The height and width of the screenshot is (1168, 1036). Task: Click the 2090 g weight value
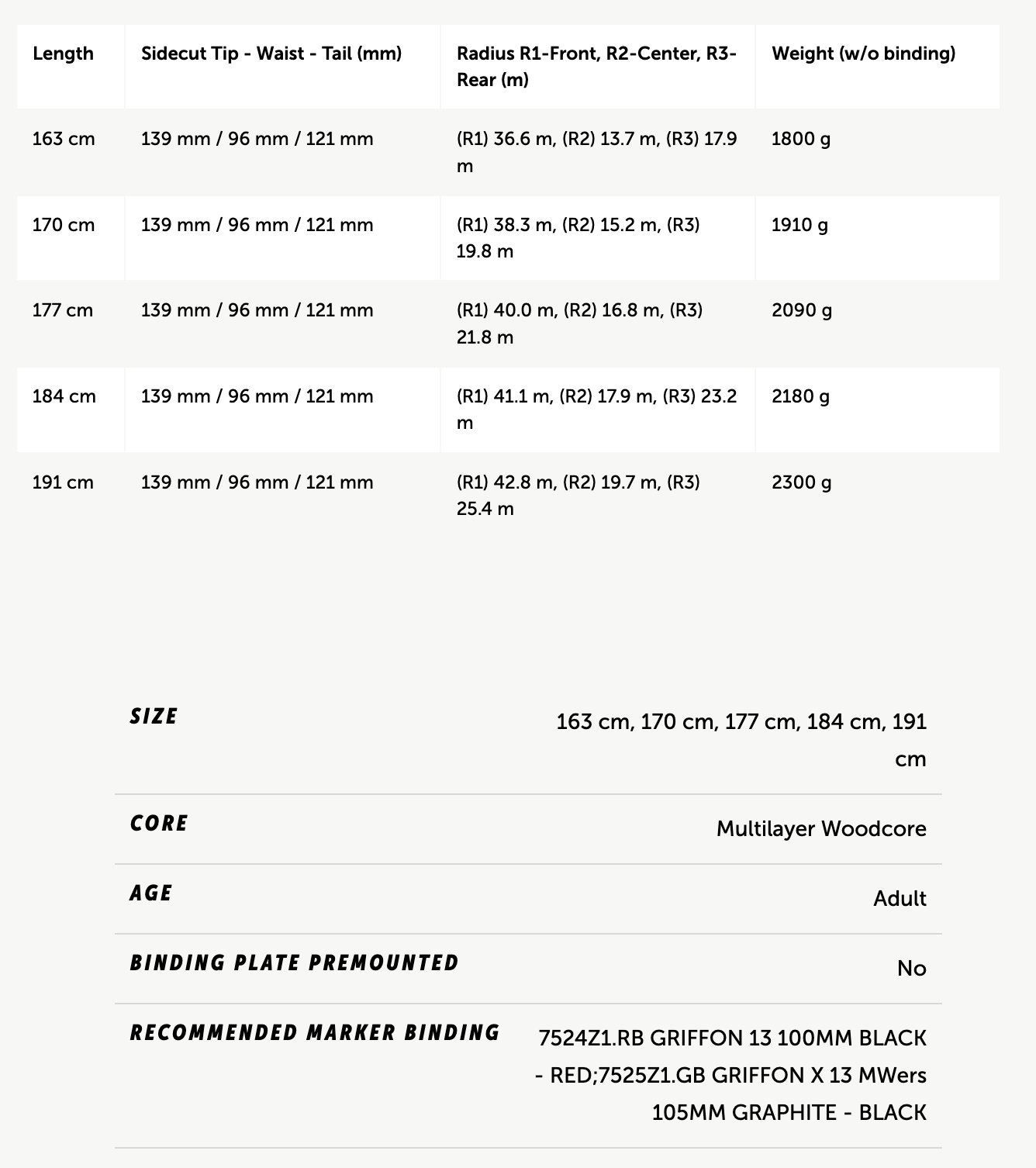click(x=802, y=310)
